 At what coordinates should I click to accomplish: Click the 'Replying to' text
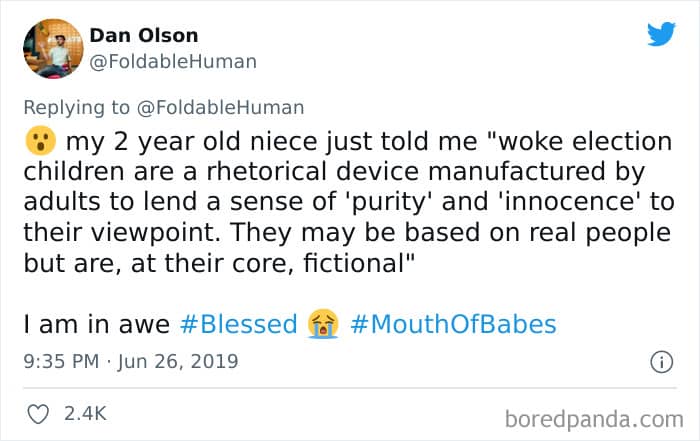(76, 108)
